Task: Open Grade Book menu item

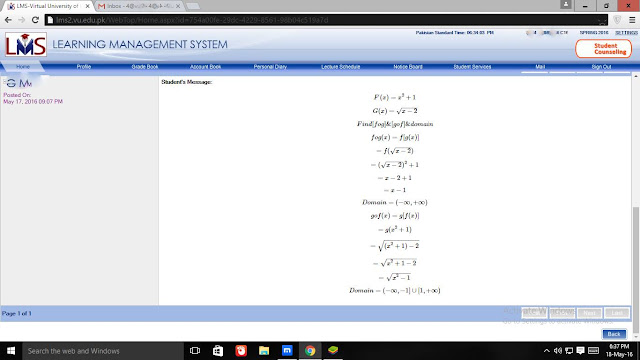Action: pos(144,67)
